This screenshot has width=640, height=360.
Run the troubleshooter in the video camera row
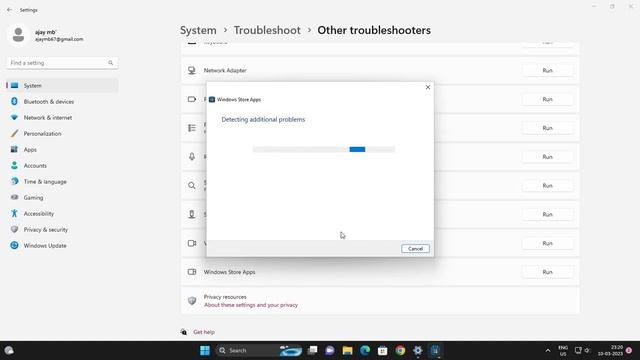(547, 243)
